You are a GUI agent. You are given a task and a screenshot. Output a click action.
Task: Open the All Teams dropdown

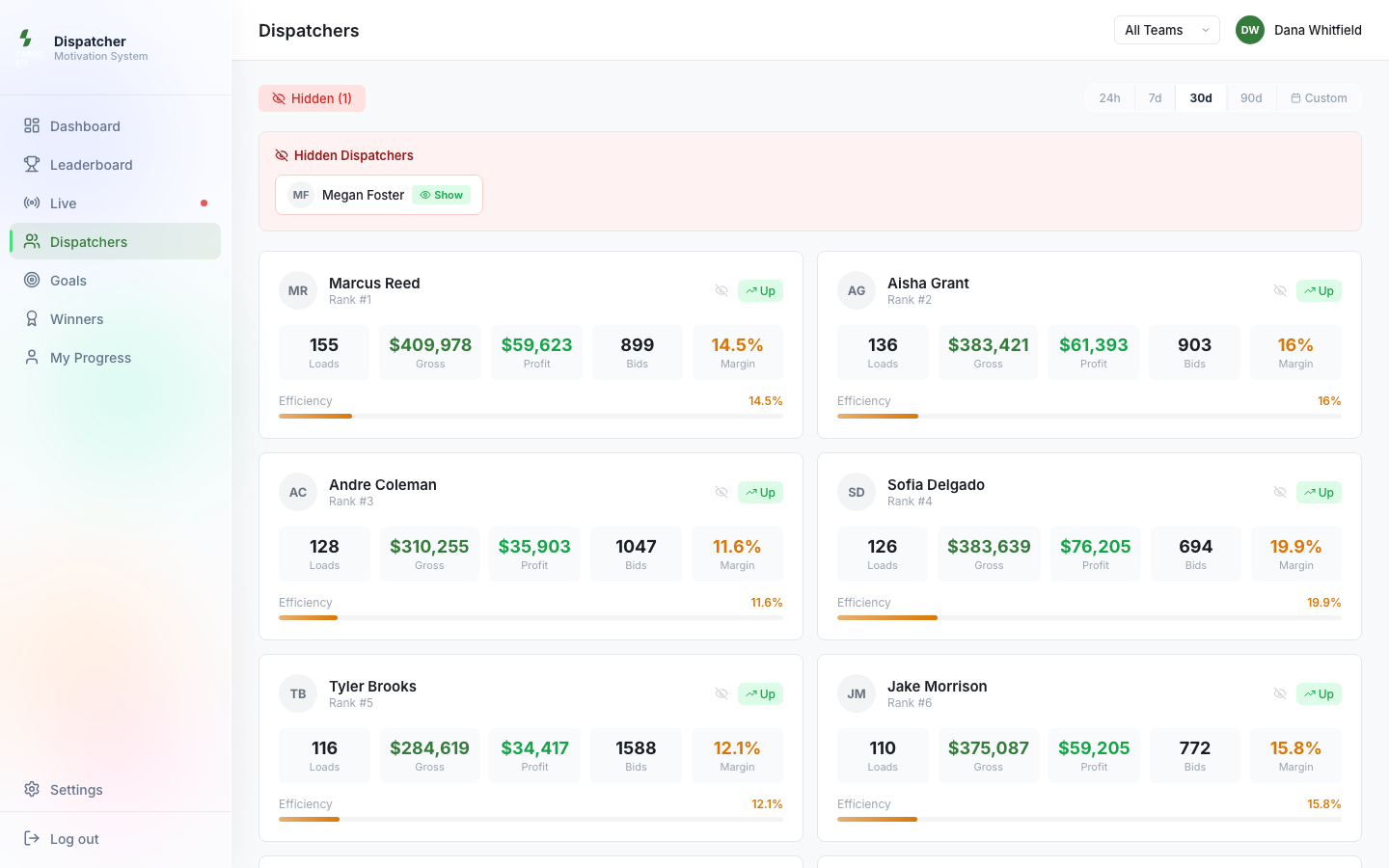pos(1167,30)
